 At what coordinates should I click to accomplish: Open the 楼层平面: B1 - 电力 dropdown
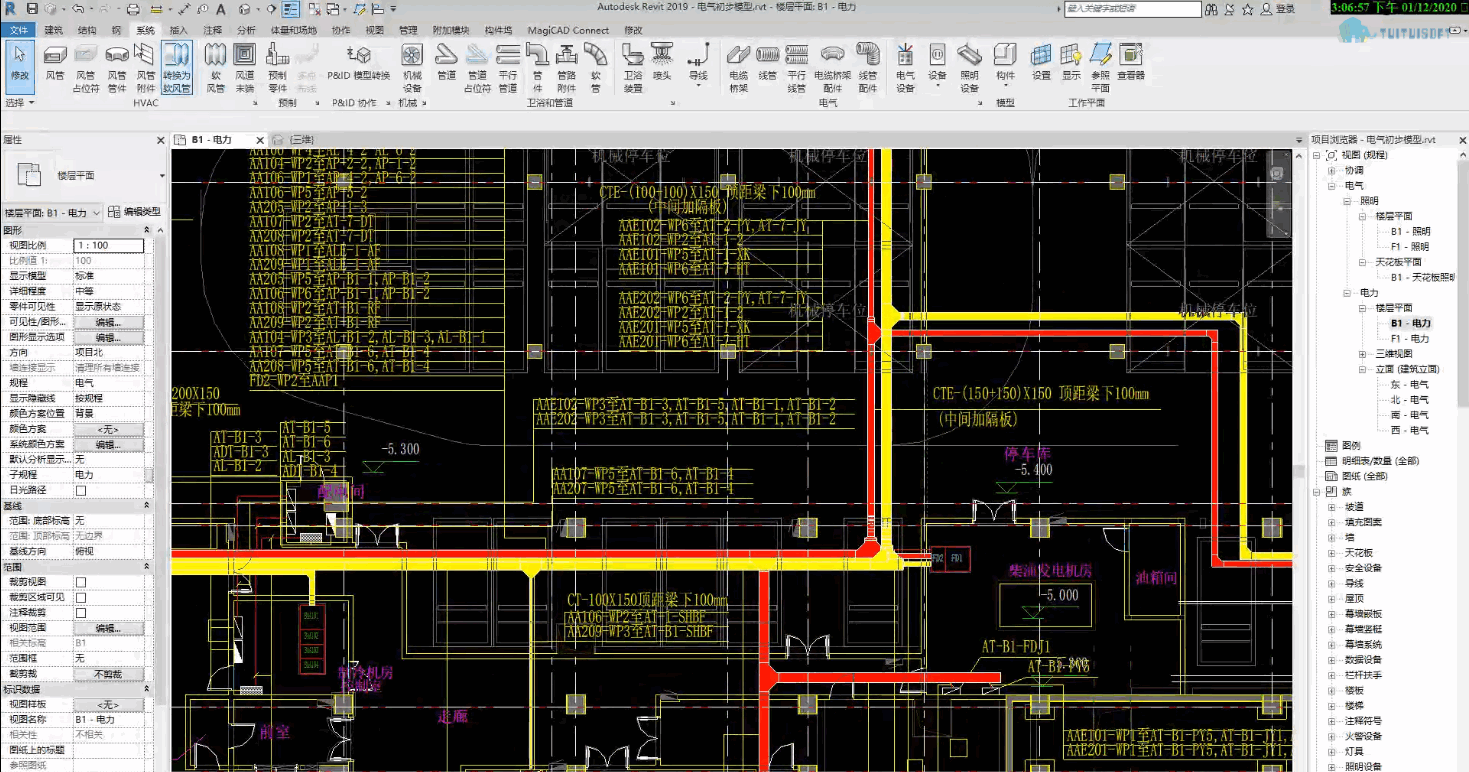point(52,213)
